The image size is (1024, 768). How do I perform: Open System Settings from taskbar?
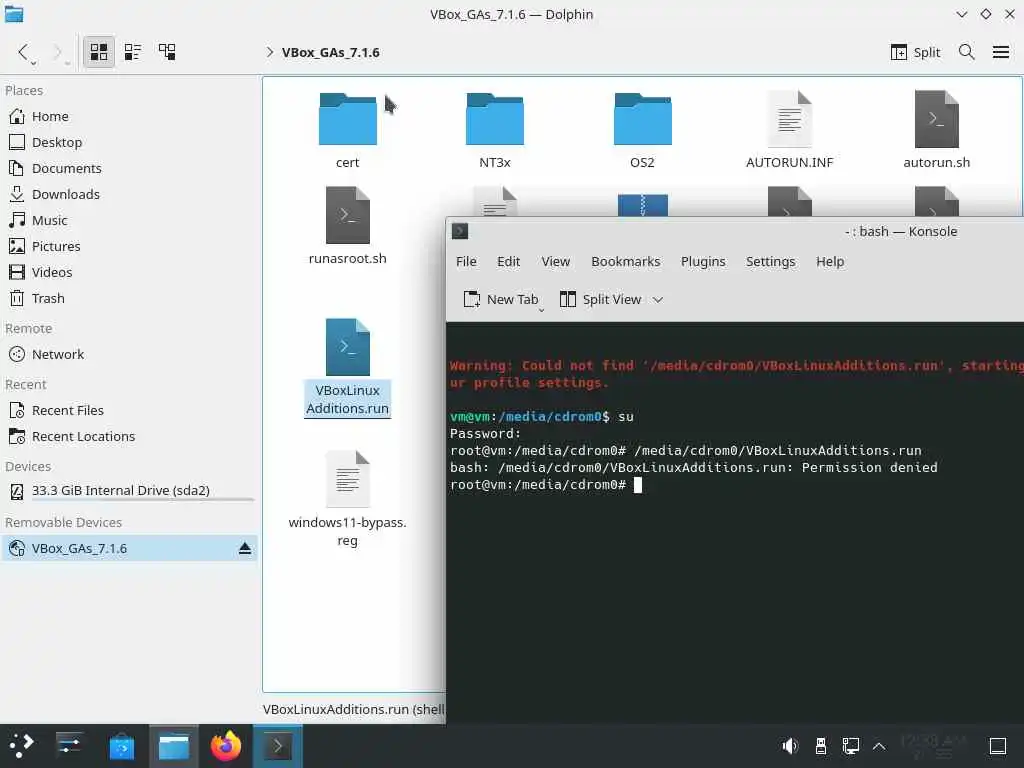pyautogui.click(x=69, y=746)
